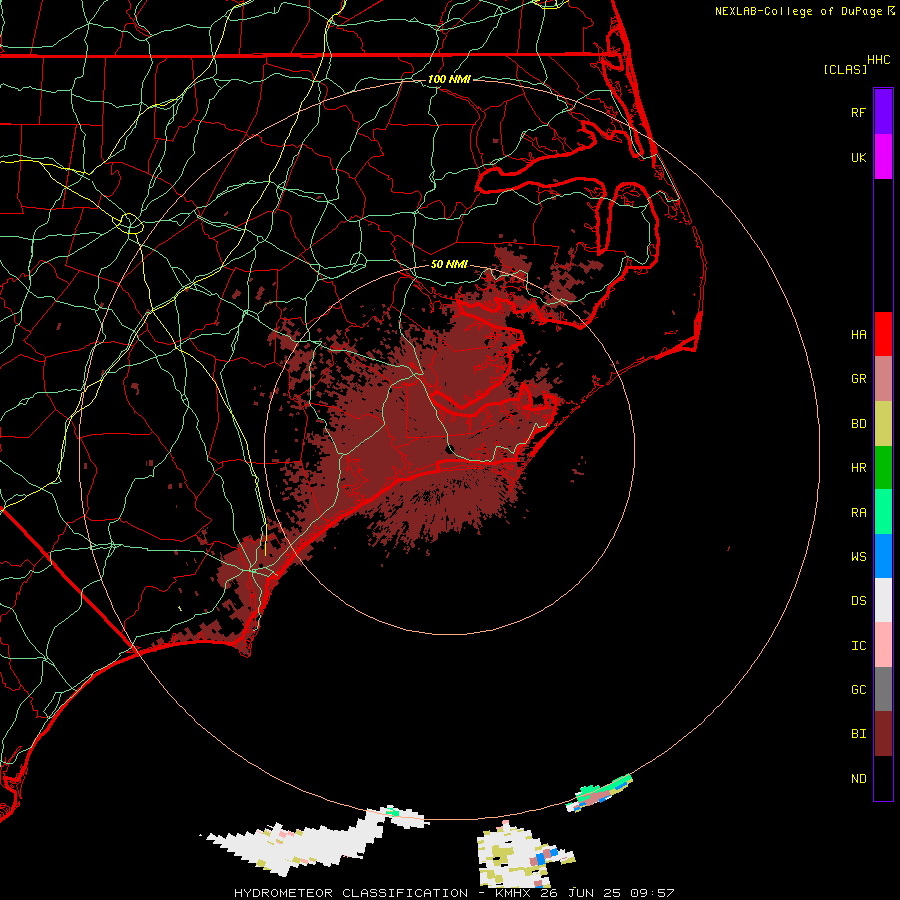The image size is (900, 900).
Task: Click the 100 NMI range ring label
Action: [449, 79]
